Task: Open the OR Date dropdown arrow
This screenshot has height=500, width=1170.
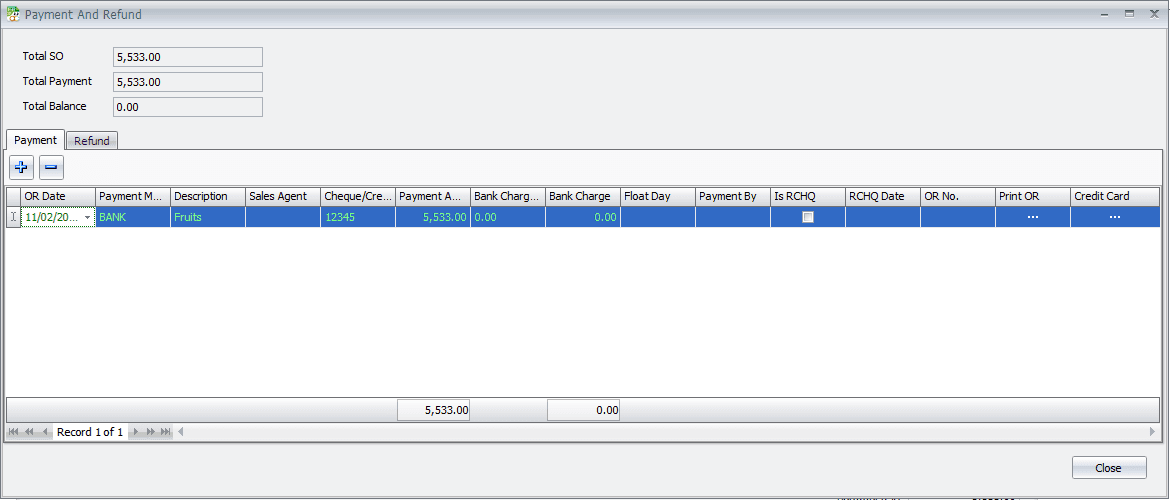Action: 88,217
